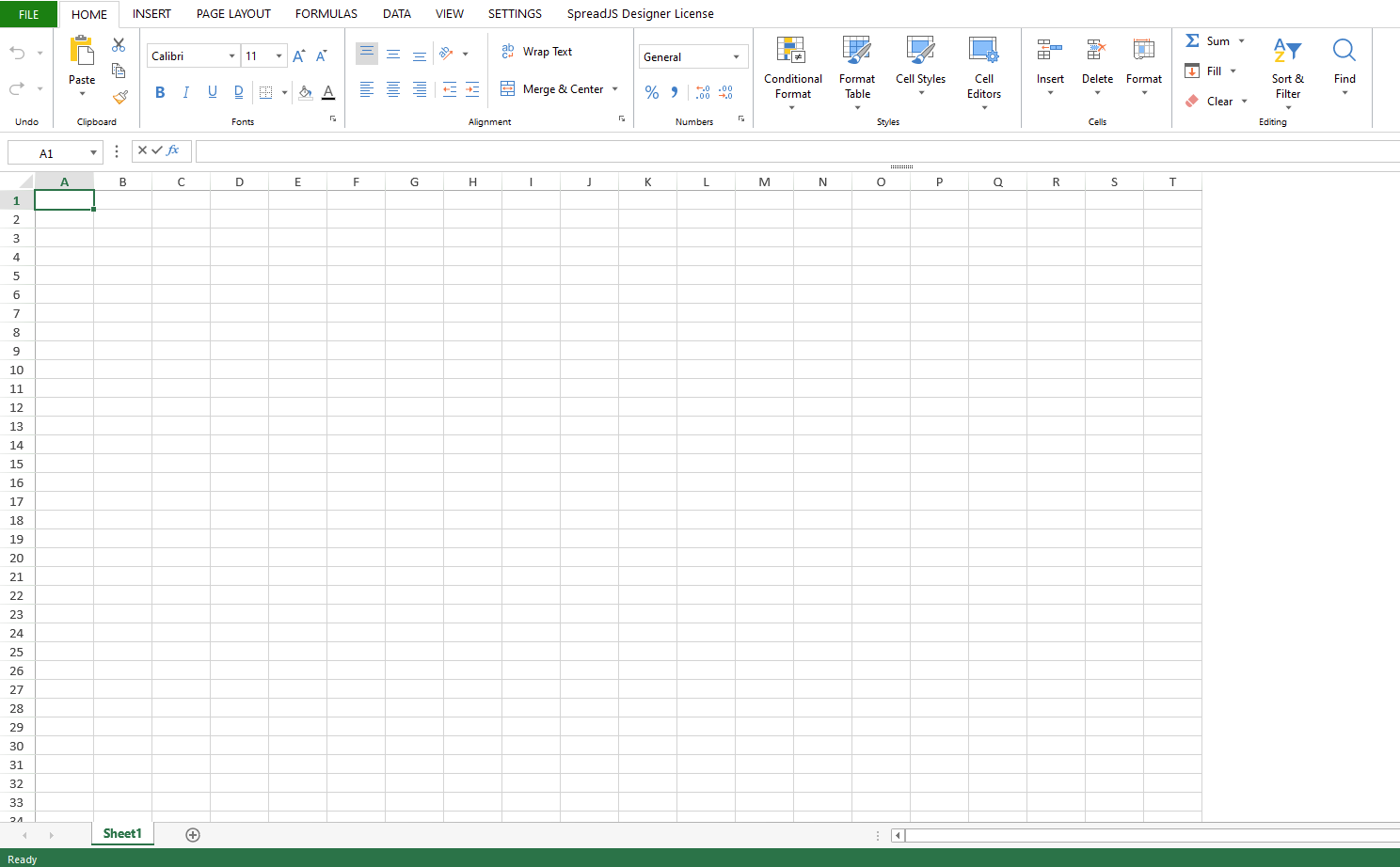Screen dimensions: 1400x867
Task: Cancel formula entry with the X icon
Action: (x=142, y=150)
